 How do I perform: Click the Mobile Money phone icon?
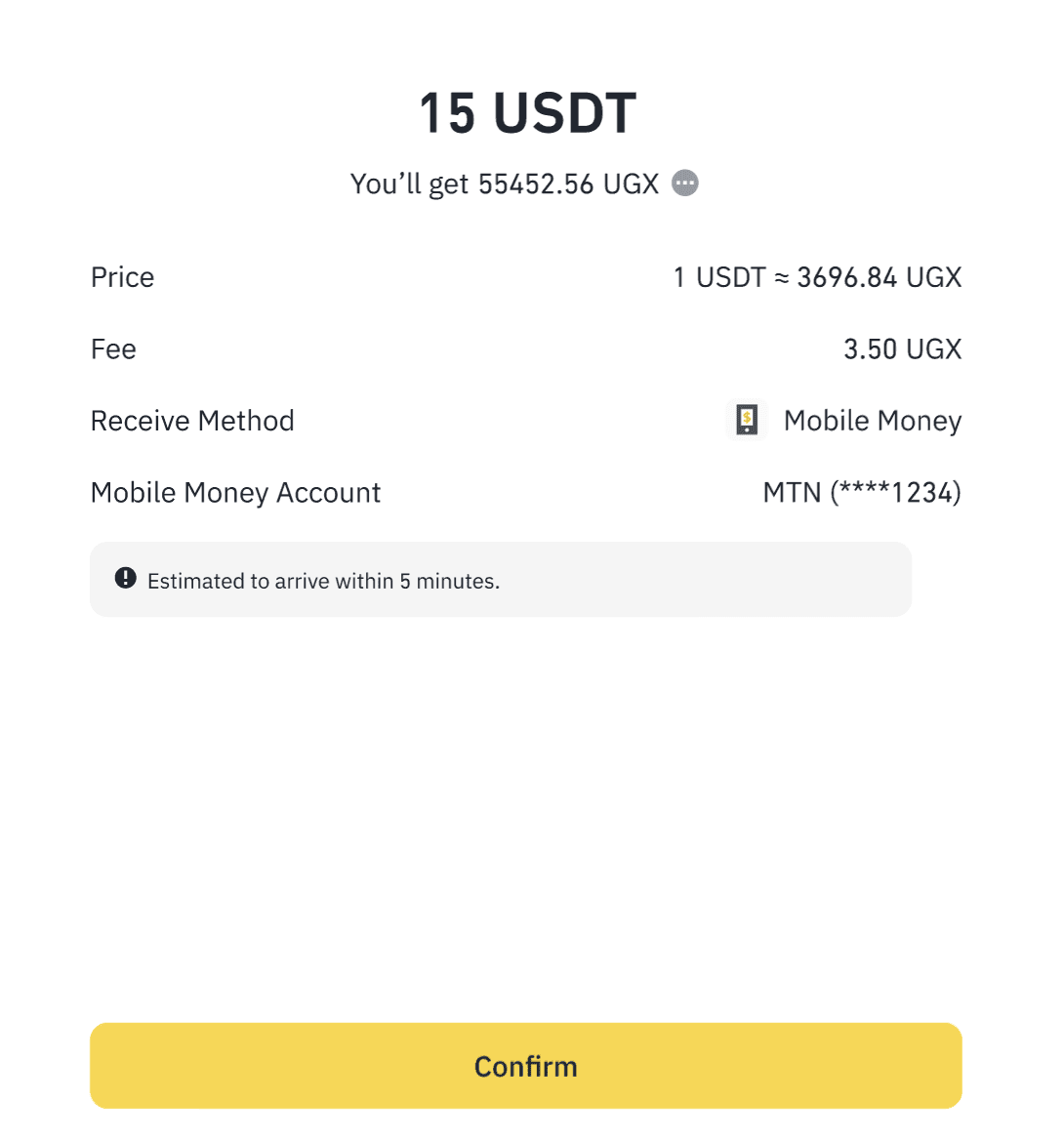click(x=747, y=421)
